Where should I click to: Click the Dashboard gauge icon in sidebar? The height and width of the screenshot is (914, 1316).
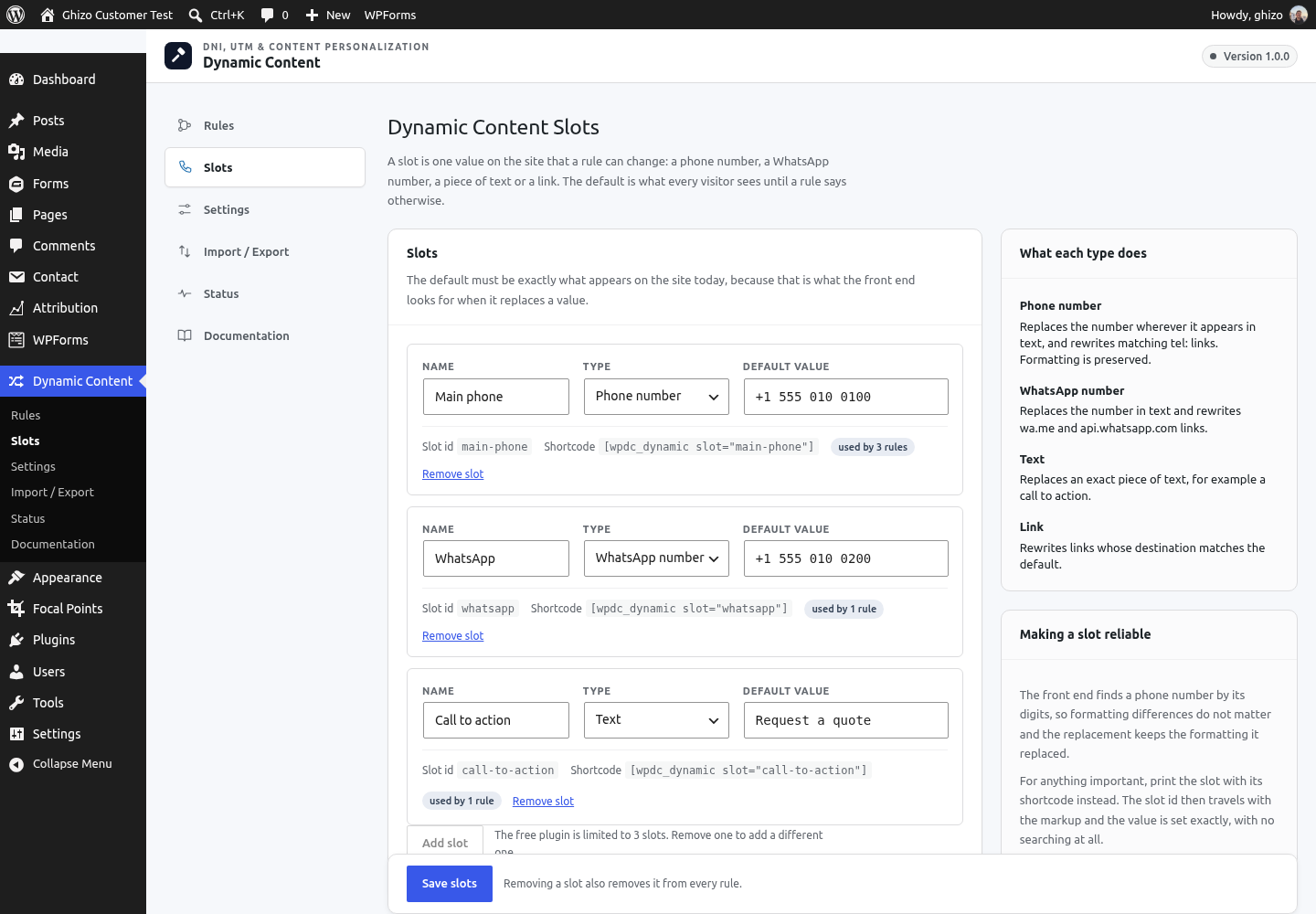coord(16,80)
